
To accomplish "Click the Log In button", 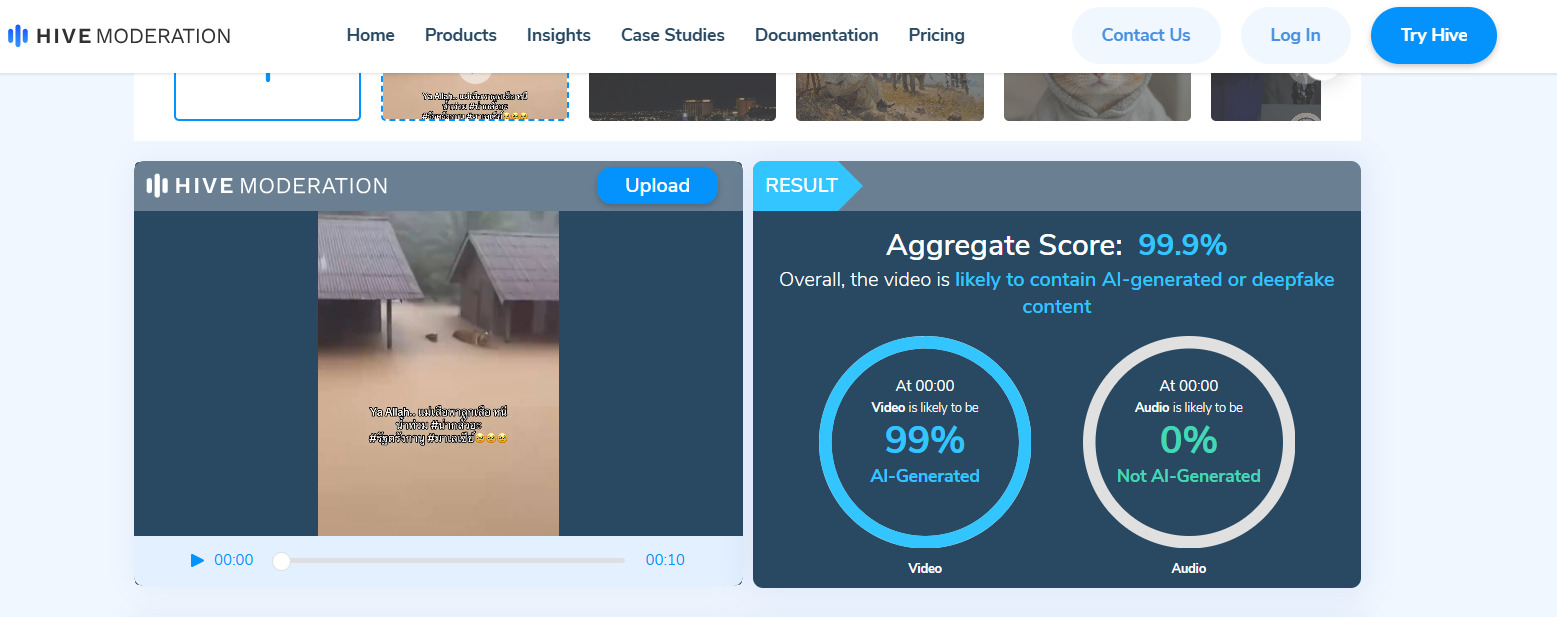I will (1295, 35).
